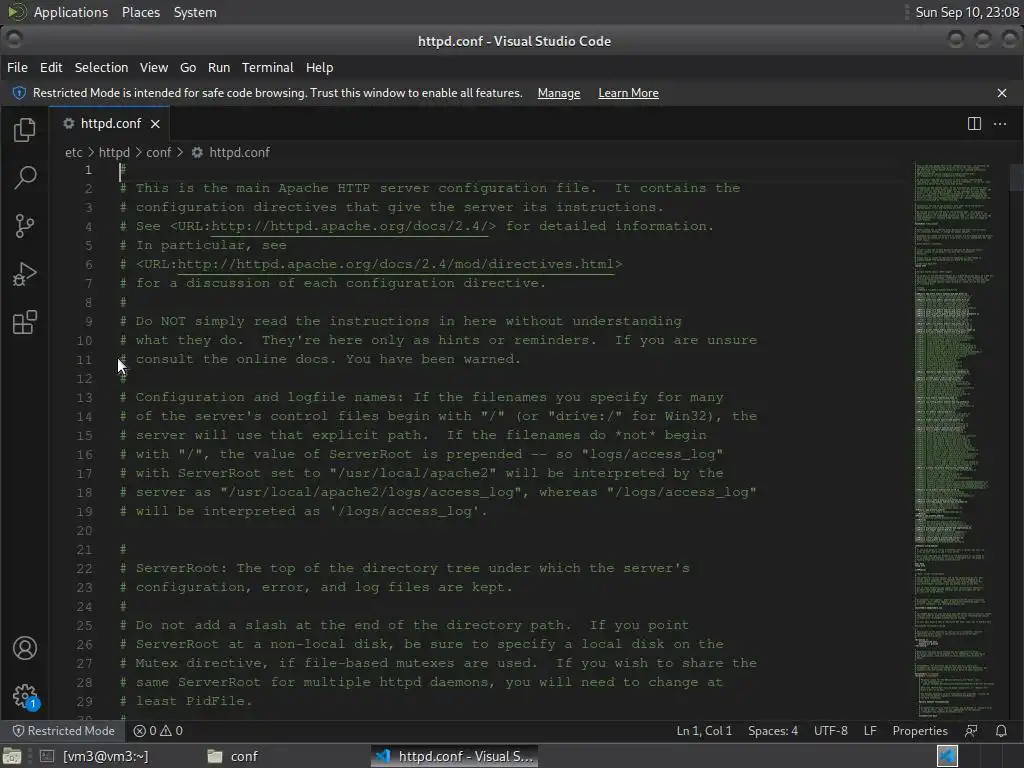Open the directives.html URL on line 6
This screenshot has height=768, width=1024.
[396, 264]
